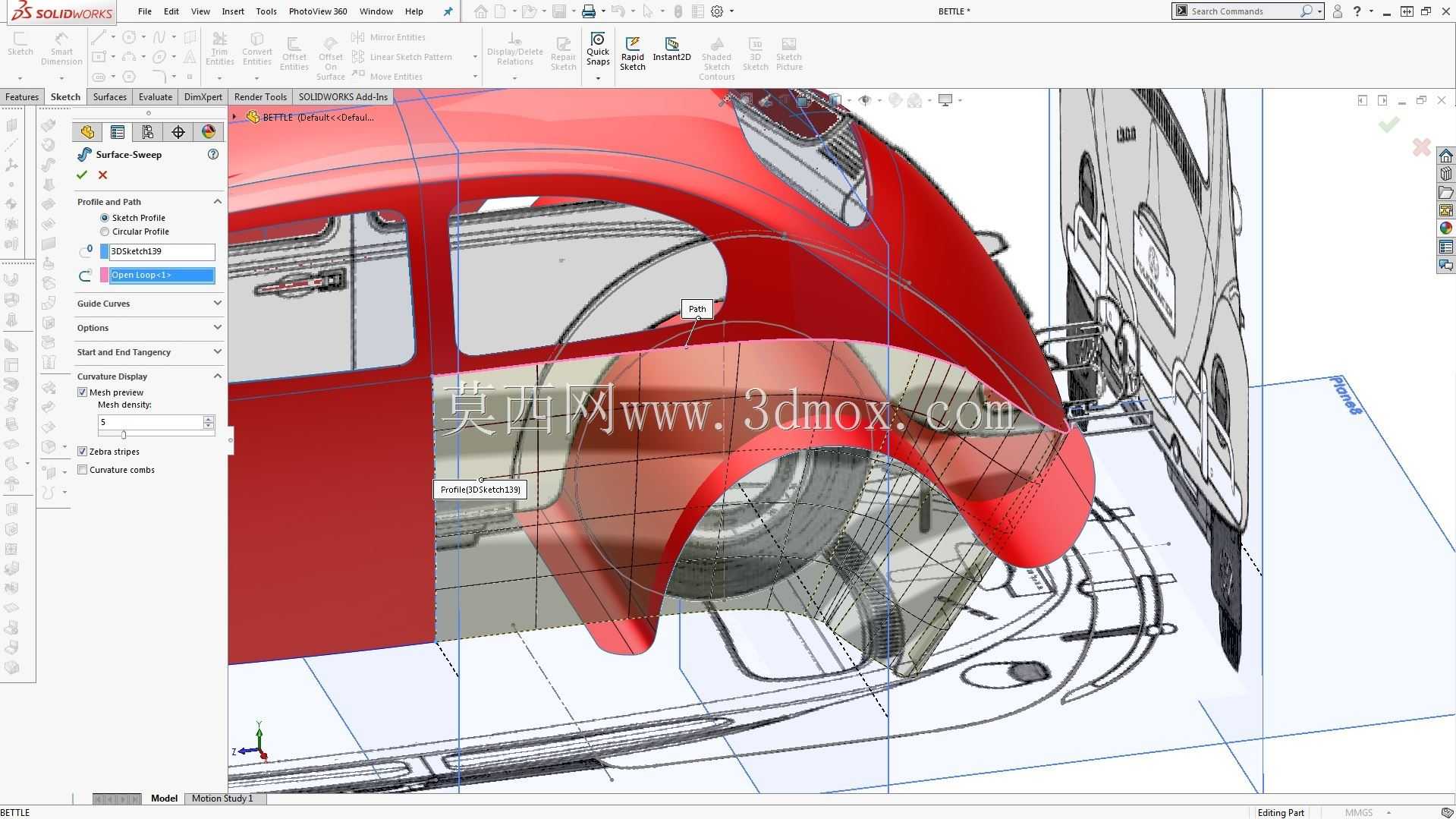
Task: Open Sketch button dropdown arrow
Action: pyautogui.click(x=20, y=78)
